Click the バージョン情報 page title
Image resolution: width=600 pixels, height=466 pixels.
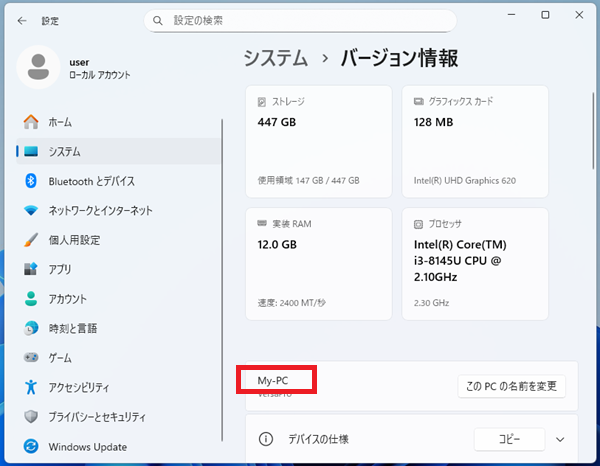click(399, 58)
